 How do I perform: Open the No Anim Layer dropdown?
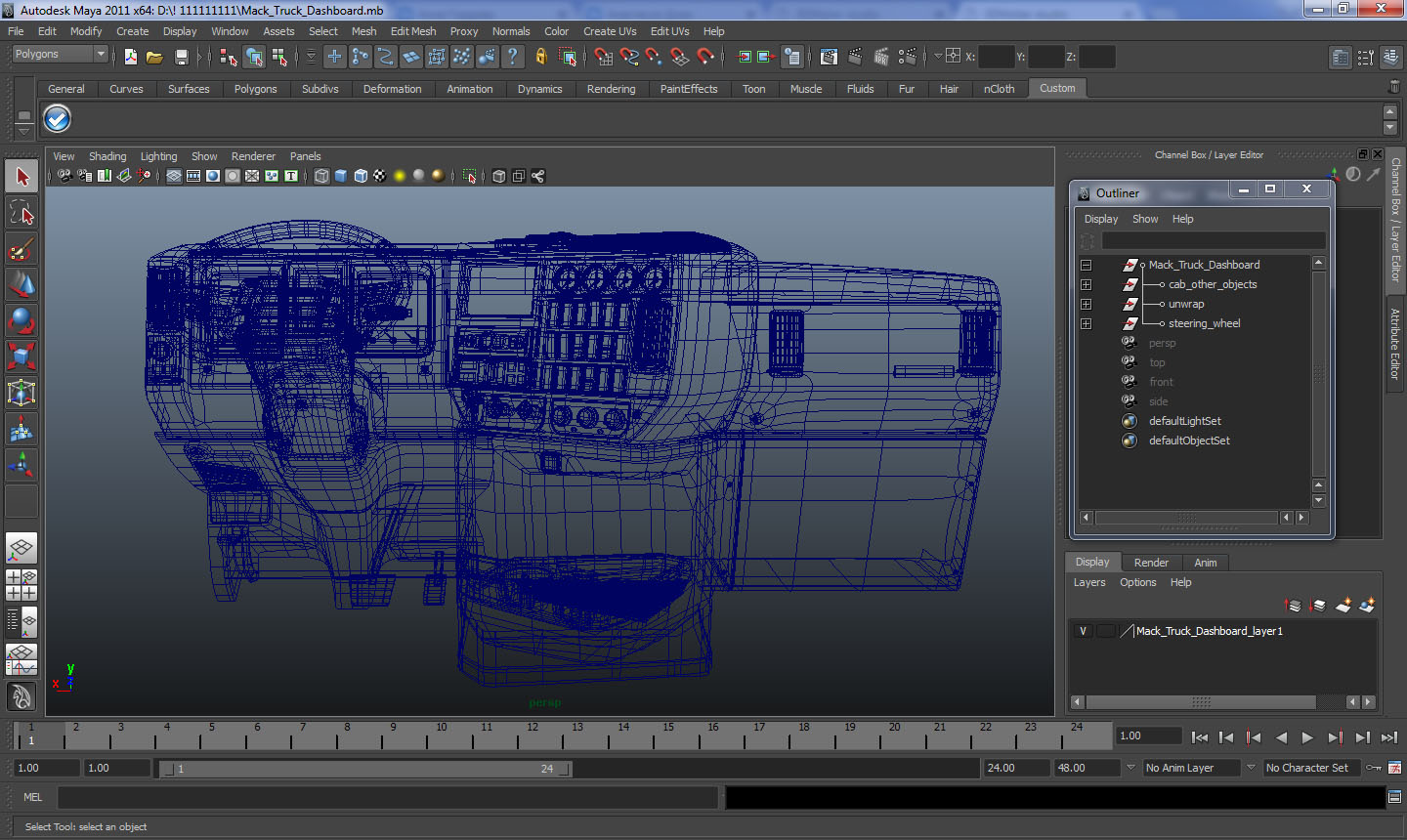[x=1192, y=768]
